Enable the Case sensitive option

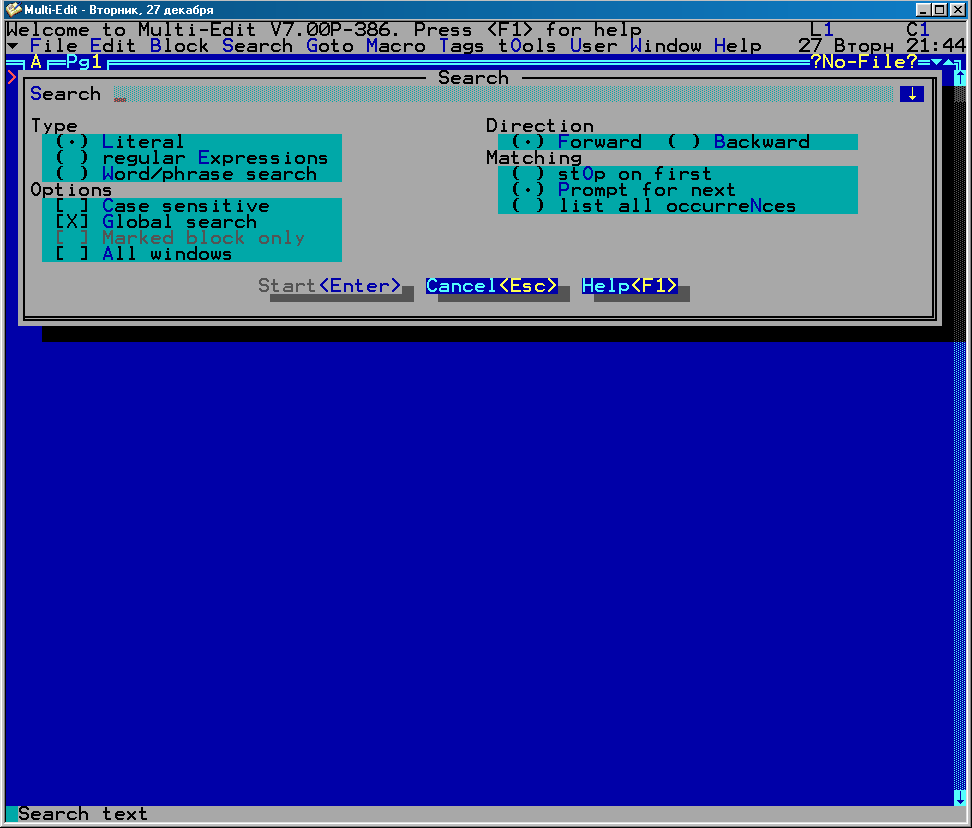coord(162,206)
